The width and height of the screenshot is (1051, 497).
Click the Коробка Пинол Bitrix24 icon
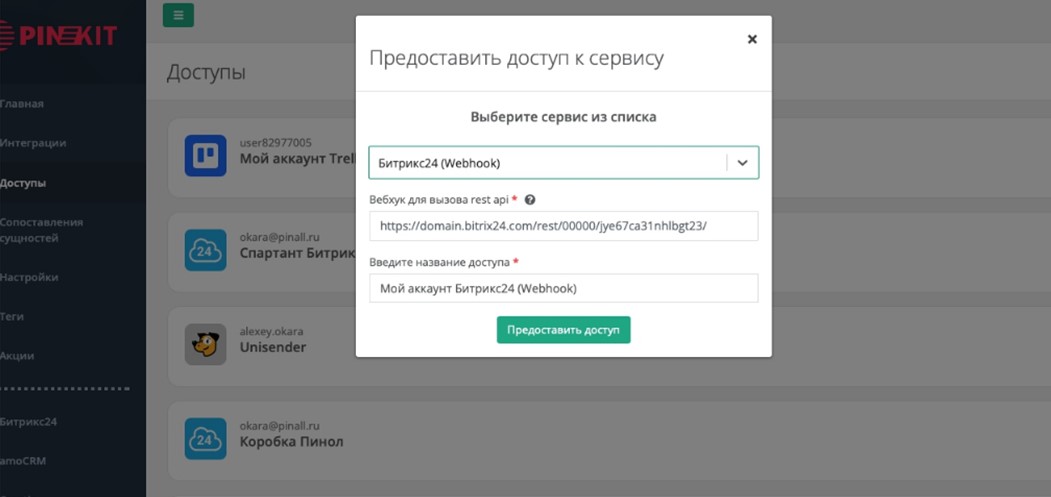point(205,439)
